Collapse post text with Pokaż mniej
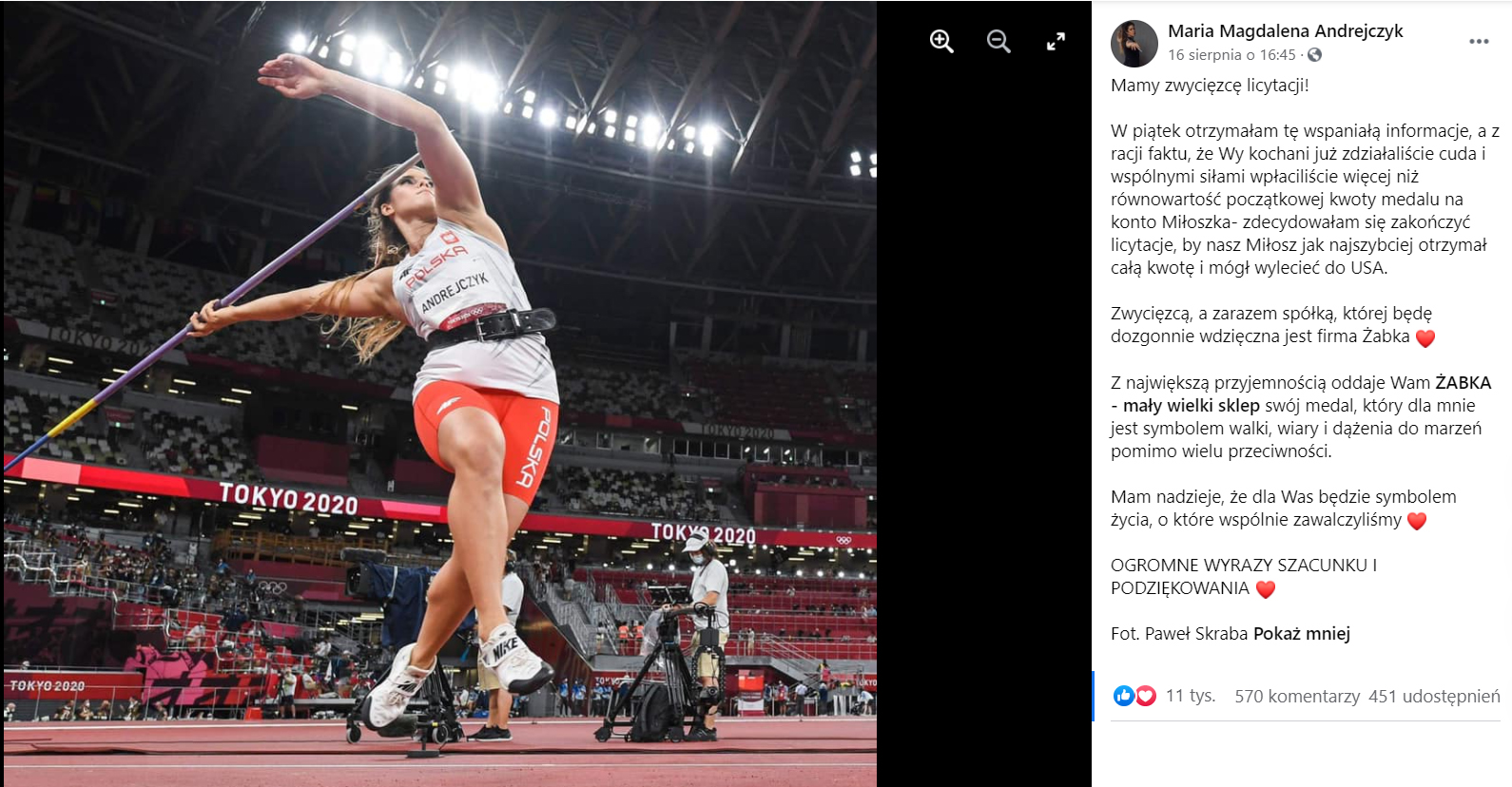Viewport: 1512px width, 787px height. (1301, 634)
